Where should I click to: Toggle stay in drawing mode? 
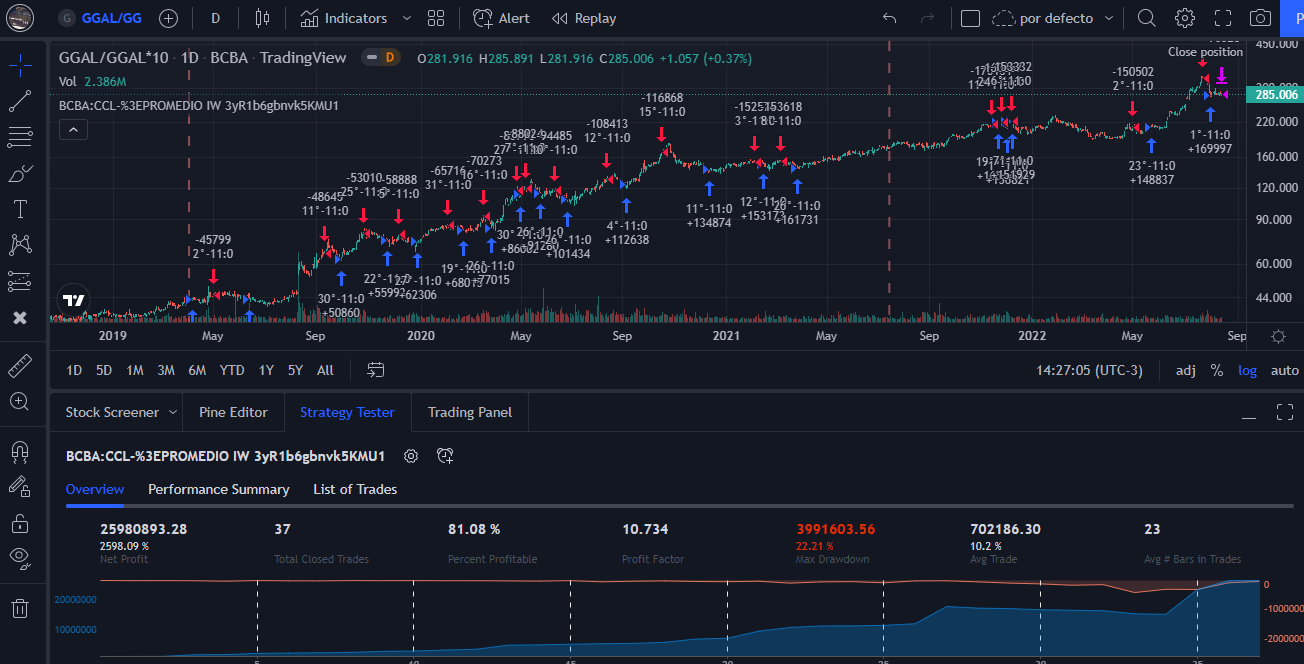(19, 487)
